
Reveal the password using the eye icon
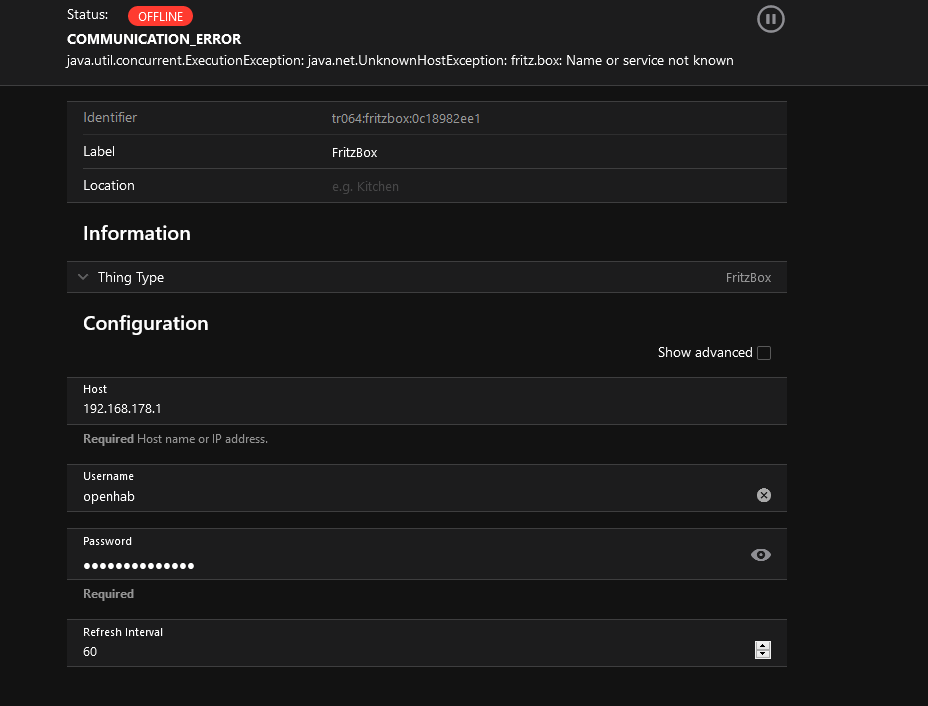761,555
